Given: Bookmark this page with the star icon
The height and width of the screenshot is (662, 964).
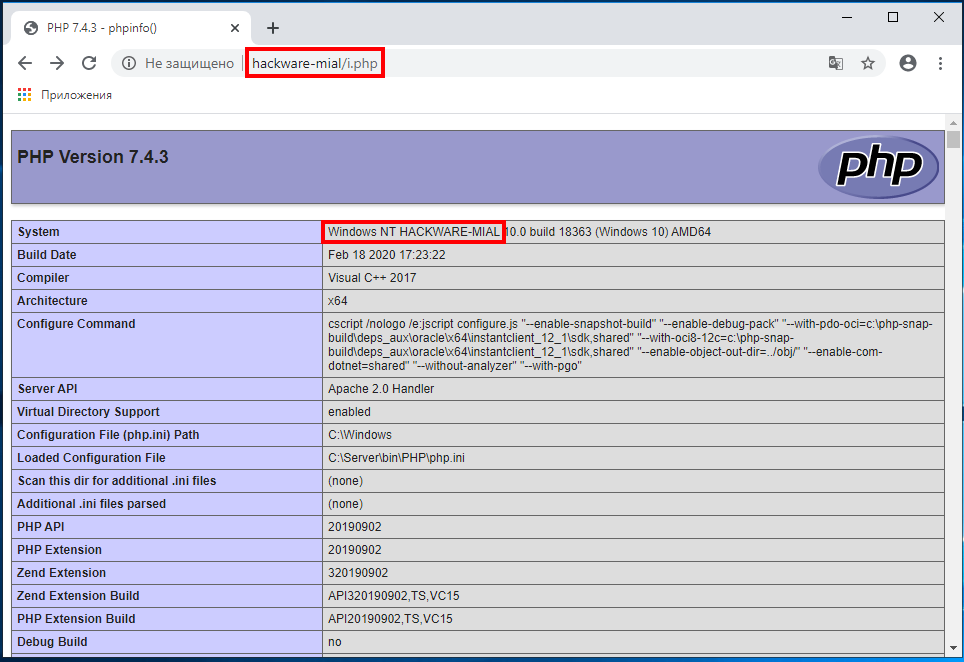Looking at the screenshot, I should pos(868,63).
